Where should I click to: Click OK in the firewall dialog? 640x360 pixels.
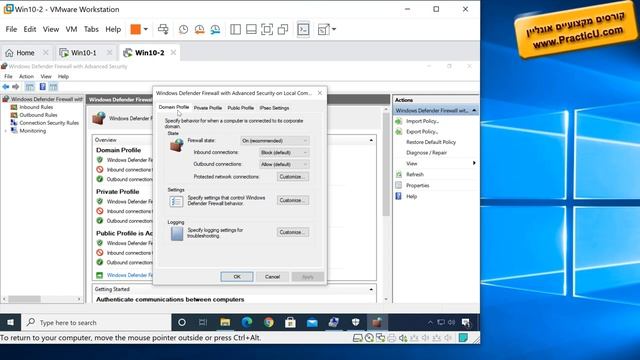pos(237,277)
